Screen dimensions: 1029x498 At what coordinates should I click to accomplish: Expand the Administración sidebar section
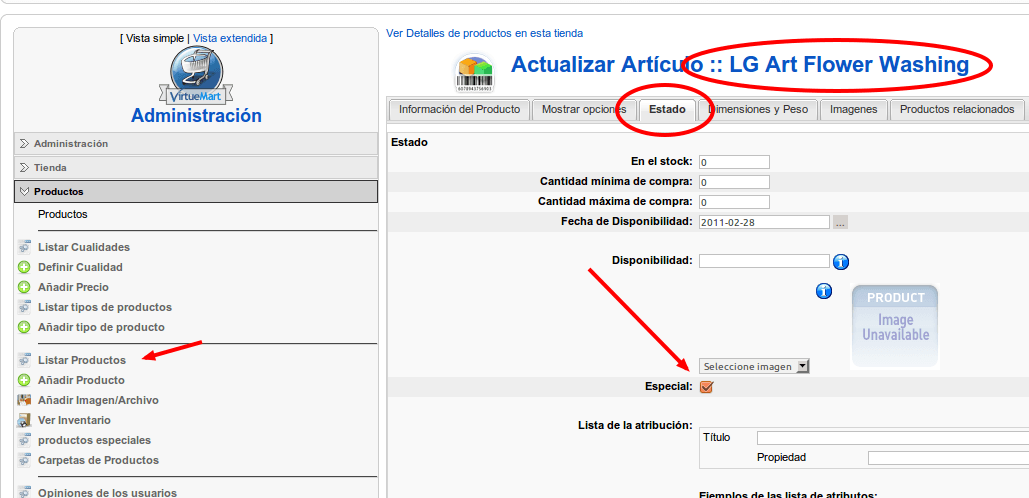point(196,143)
